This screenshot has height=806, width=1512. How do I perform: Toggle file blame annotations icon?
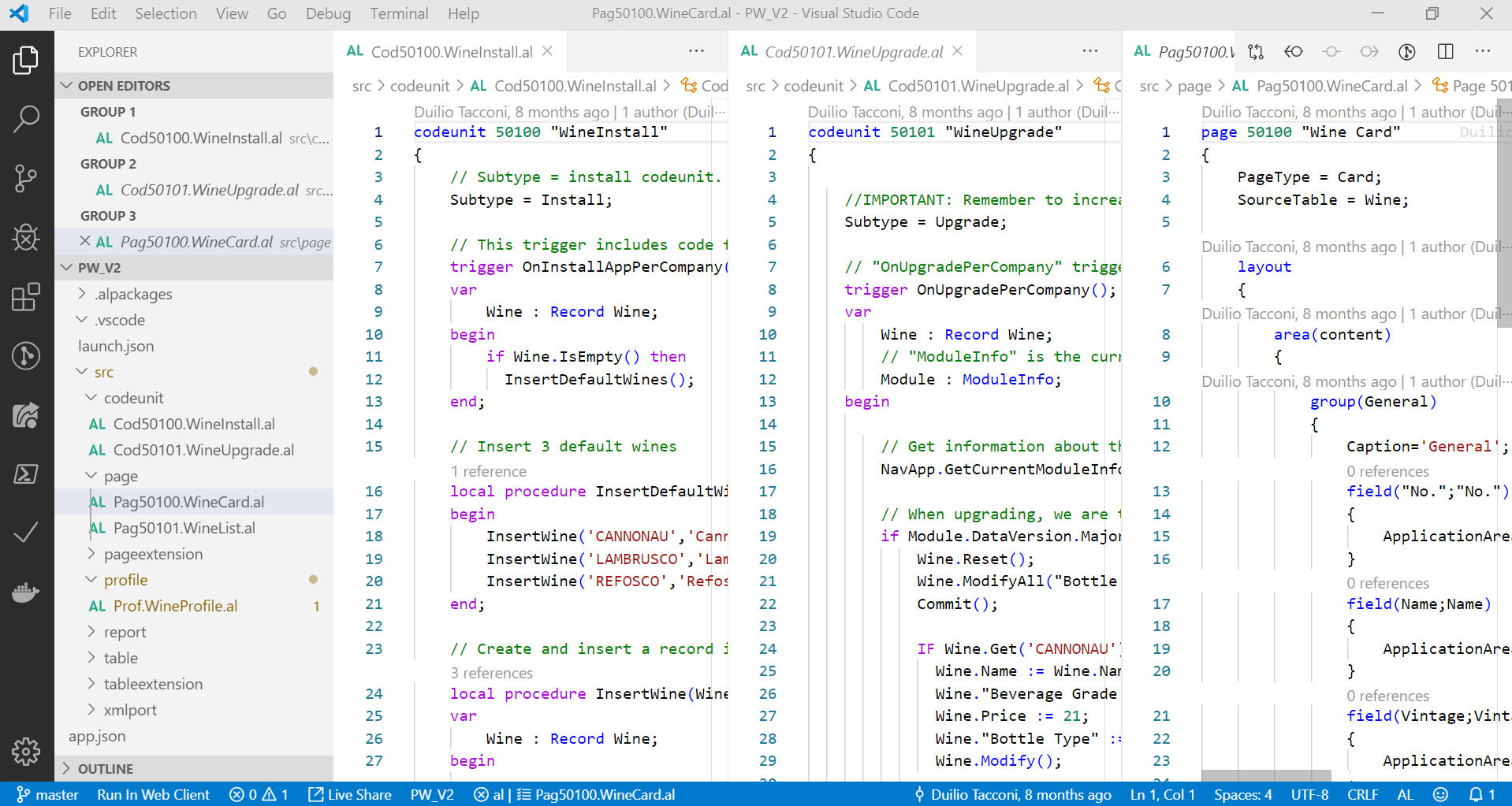[x=1407, y=52]
